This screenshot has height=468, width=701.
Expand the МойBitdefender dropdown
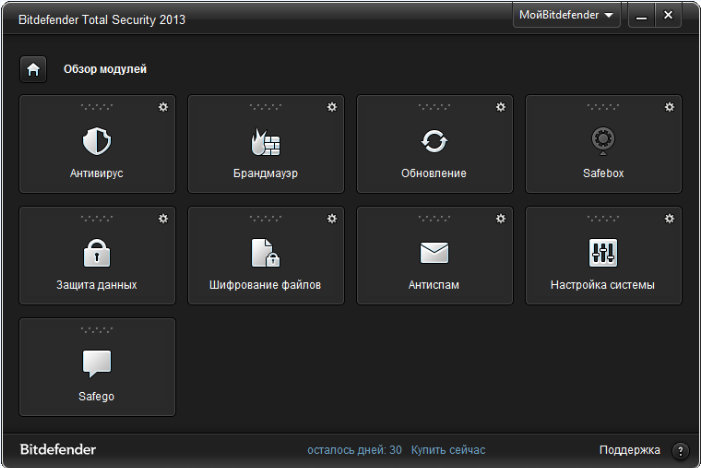pos(566,15)
